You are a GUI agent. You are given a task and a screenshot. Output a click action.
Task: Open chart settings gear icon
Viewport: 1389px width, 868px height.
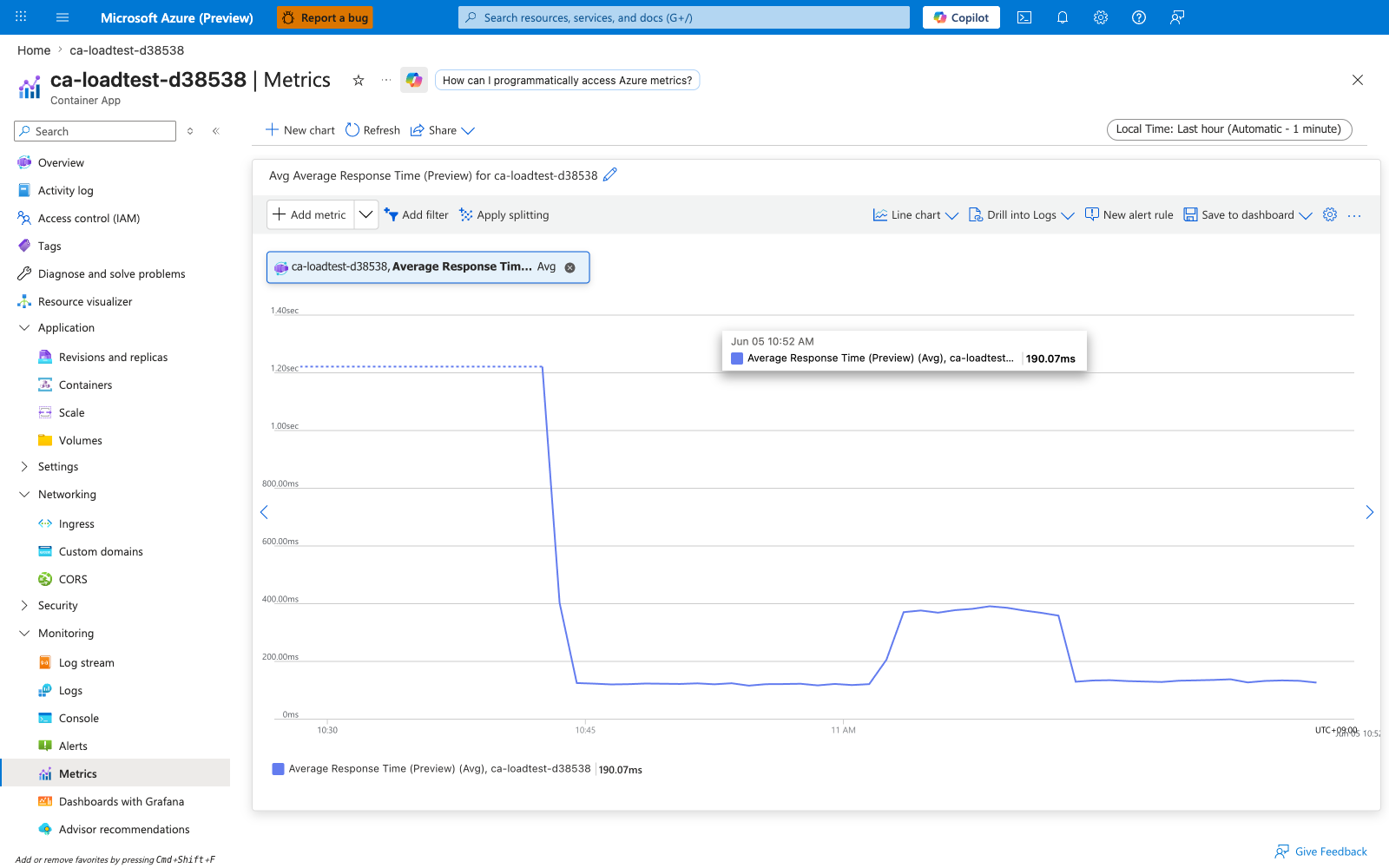1330,214
